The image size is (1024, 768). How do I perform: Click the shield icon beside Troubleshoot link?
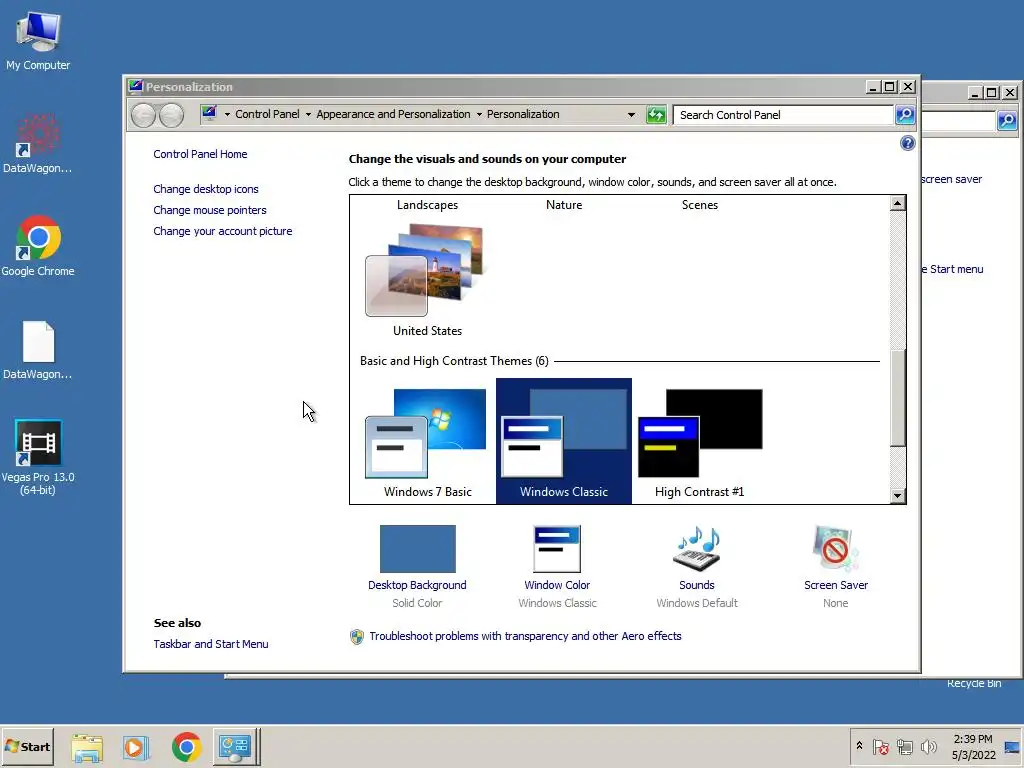357,637
